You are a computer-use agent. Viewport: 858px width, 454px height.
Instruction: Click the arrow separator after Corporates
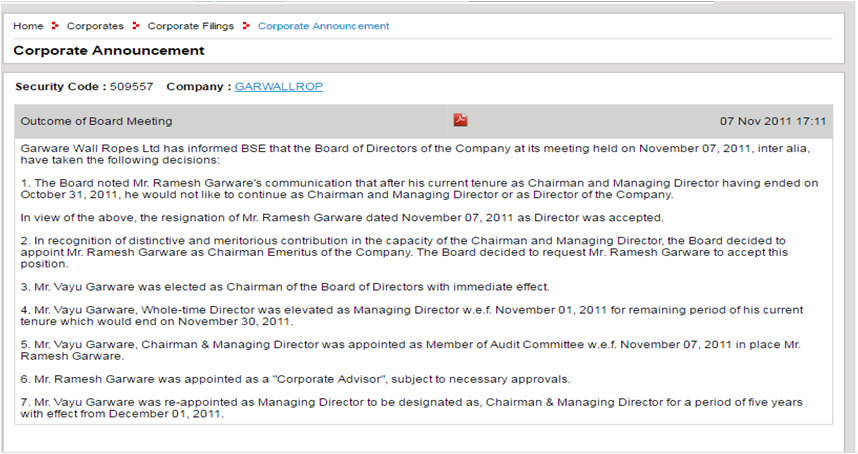coord(136,26)
